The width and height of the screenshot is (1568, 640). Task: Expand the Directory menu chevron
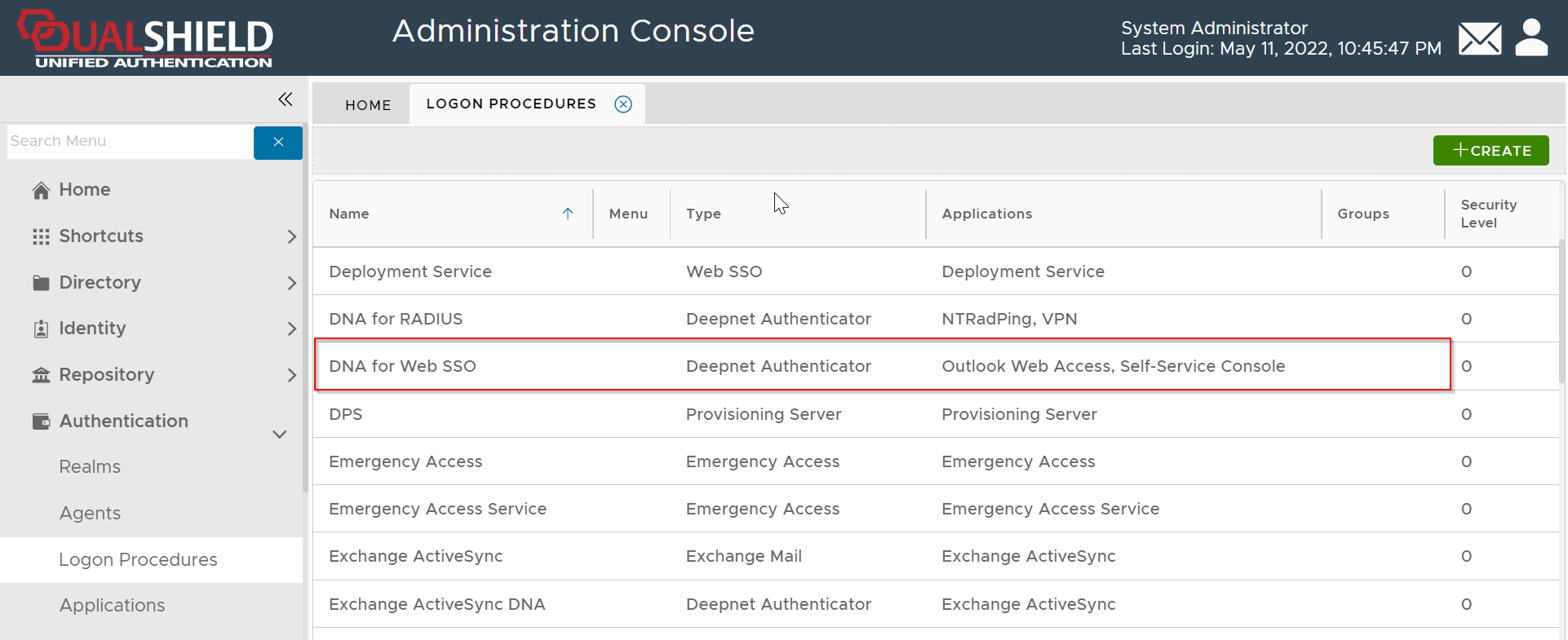tap(292, 283)
